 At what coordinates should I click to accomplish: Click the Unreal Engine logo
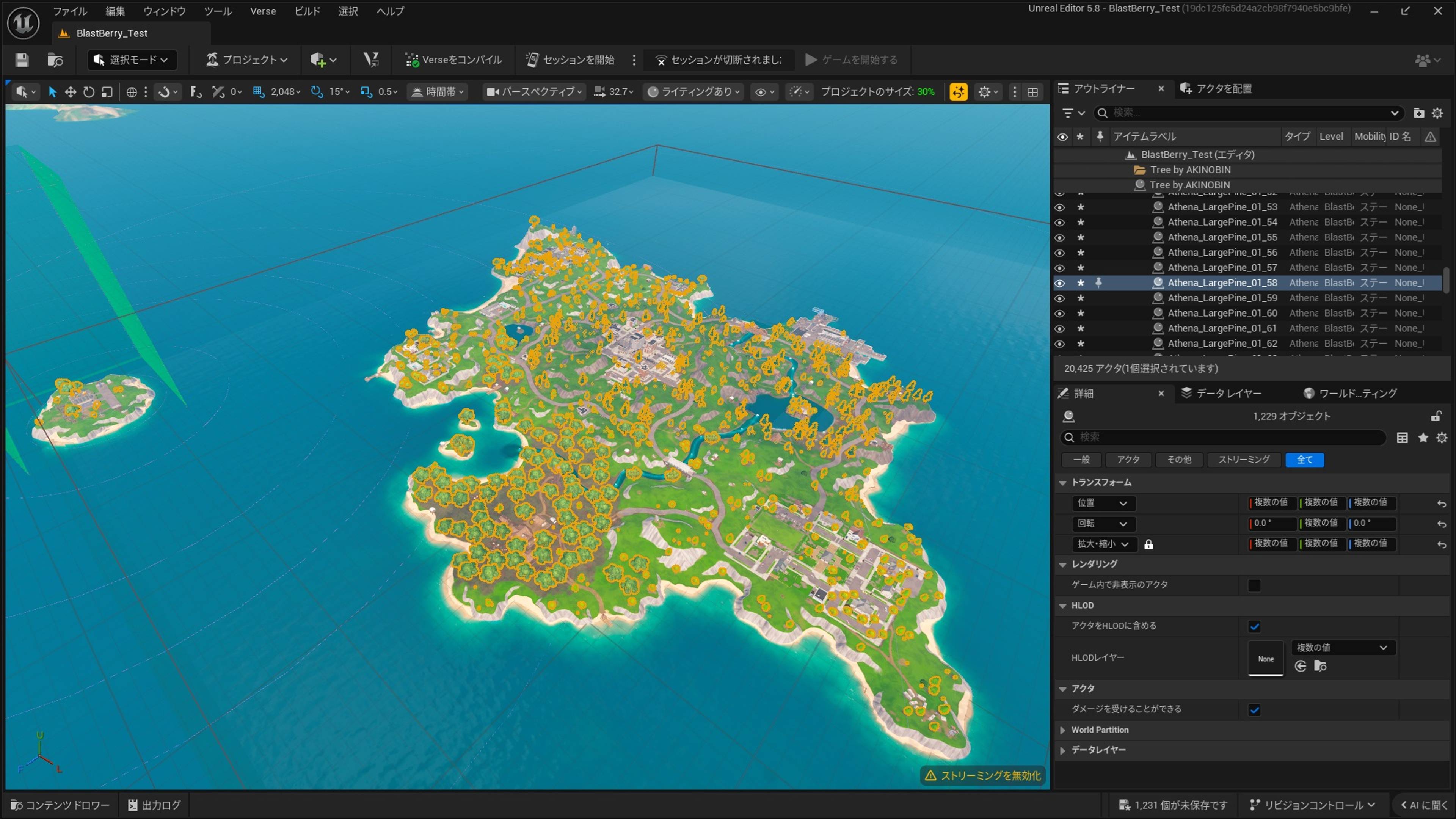coord(23,23)
